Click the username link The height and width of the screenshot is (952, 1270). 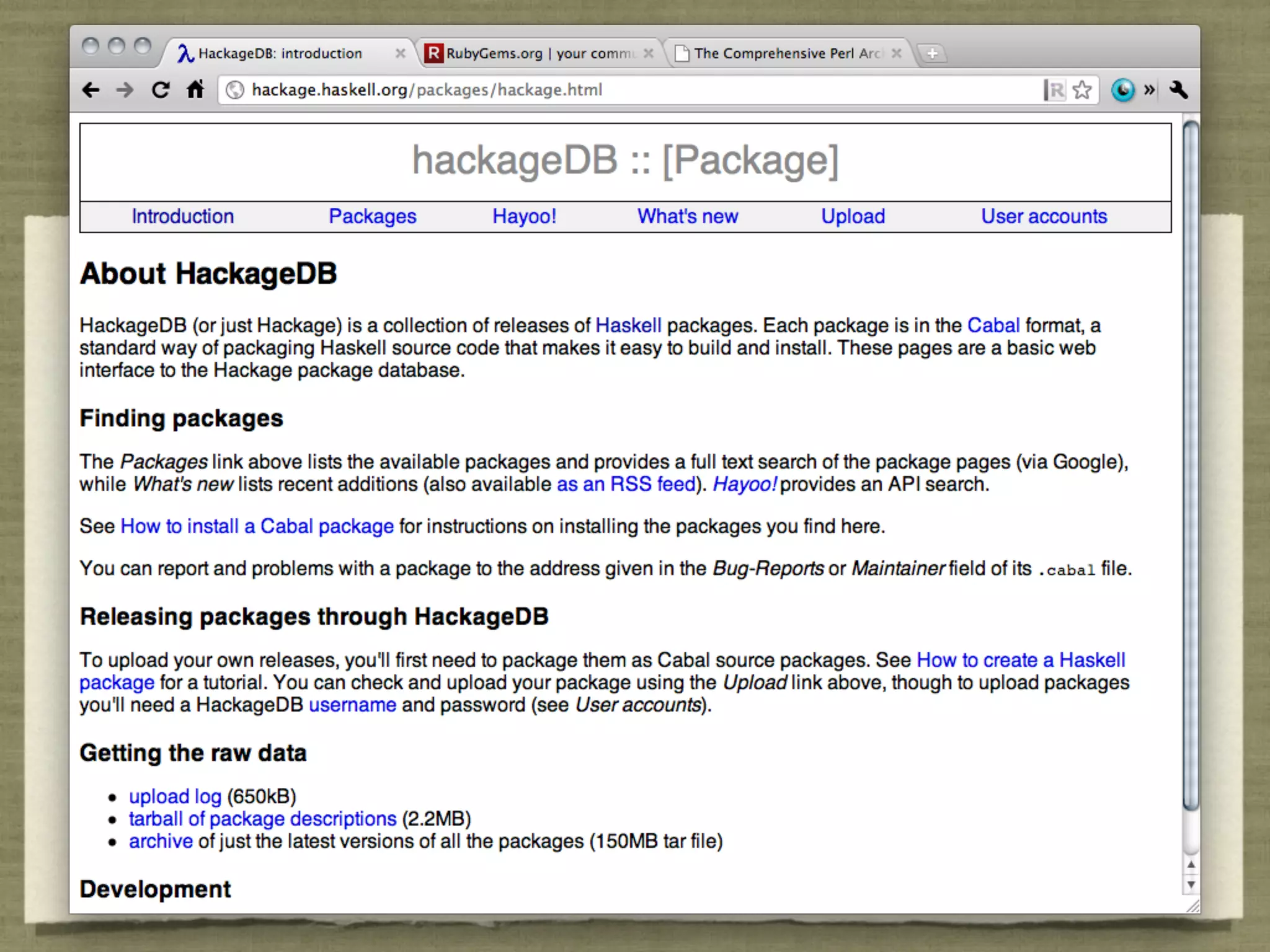click(x=352, y=705)
